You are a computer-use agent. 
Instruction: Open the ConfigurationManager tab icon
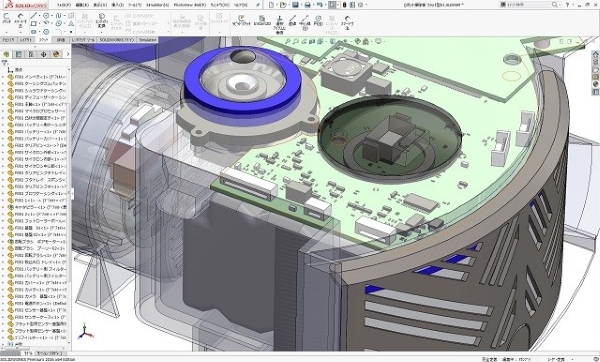click(x=31, y=54)
